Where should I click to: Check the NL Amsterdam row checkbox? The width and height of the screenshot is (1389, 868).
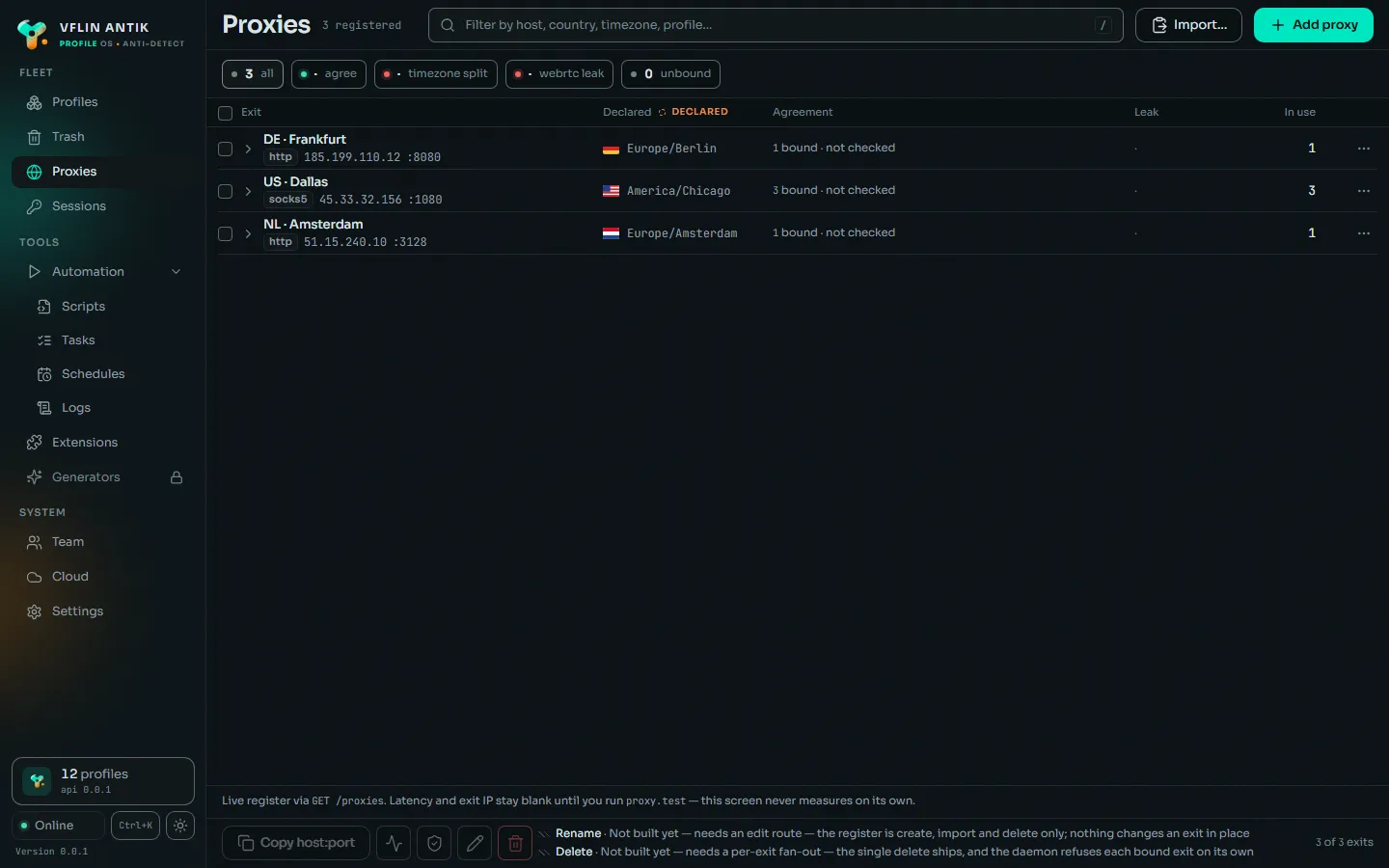[226, 233]
